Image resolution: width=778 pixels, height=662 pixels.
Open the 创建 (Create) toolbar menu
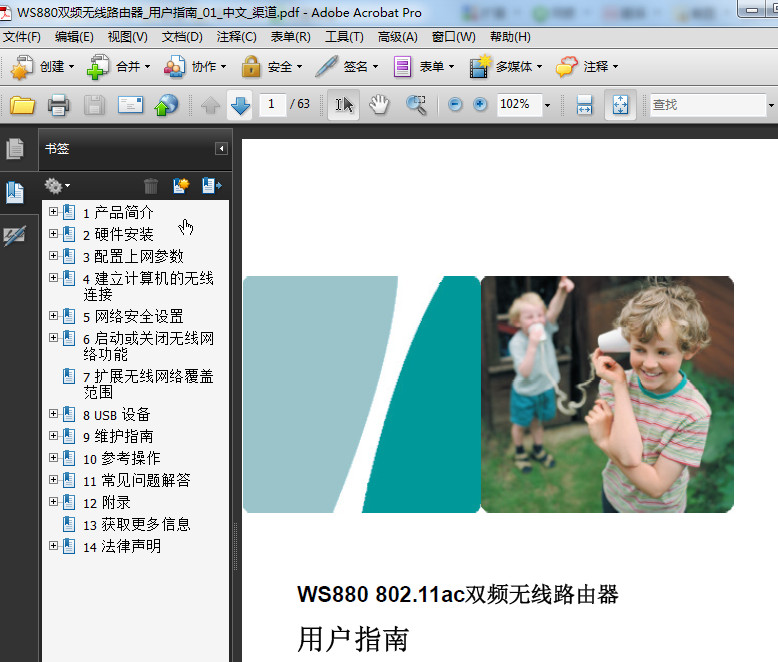[x=43, y=66]
